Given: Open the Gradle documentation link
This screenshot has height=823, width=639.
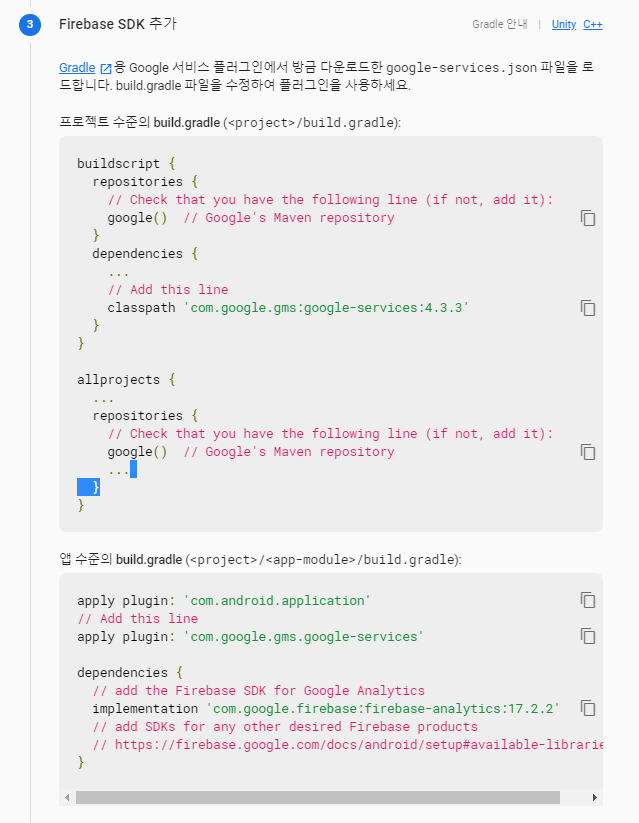Looking at the screenshot, I should click(77, 68).
